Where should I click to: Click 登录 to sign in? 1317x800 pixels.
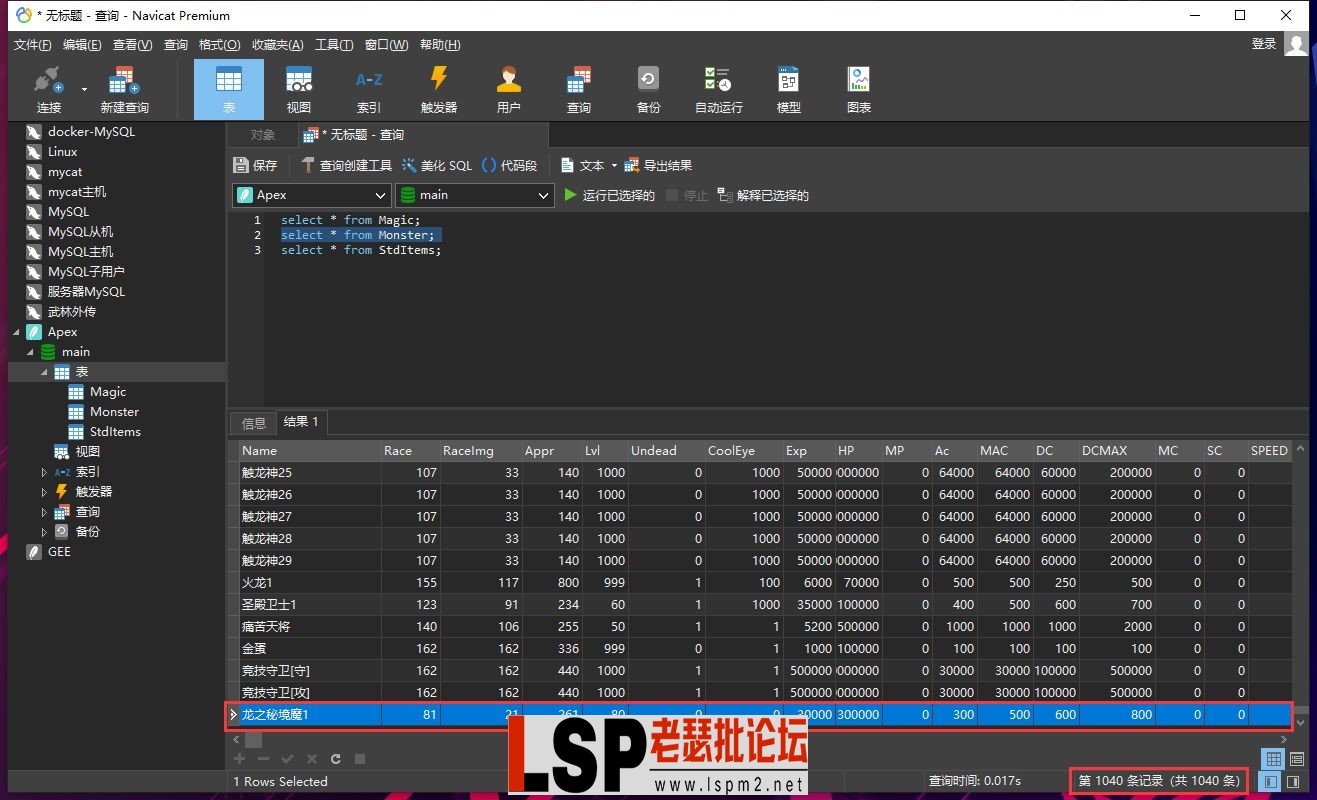pyautogui.click(x=1264, y=44)
